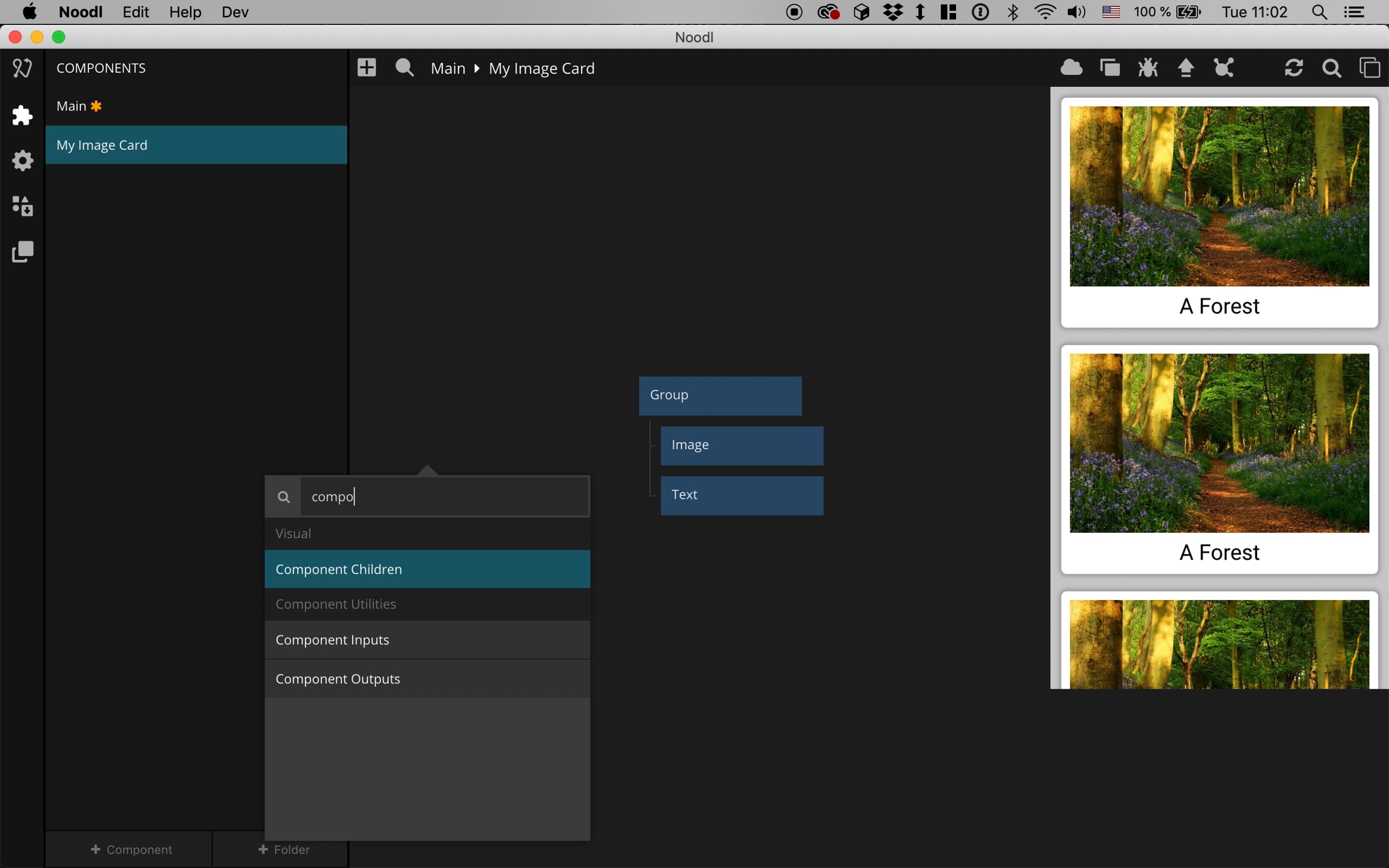Open the Edit menu
This screenshot has width=1389, height=868.
(x=135, y=12)
